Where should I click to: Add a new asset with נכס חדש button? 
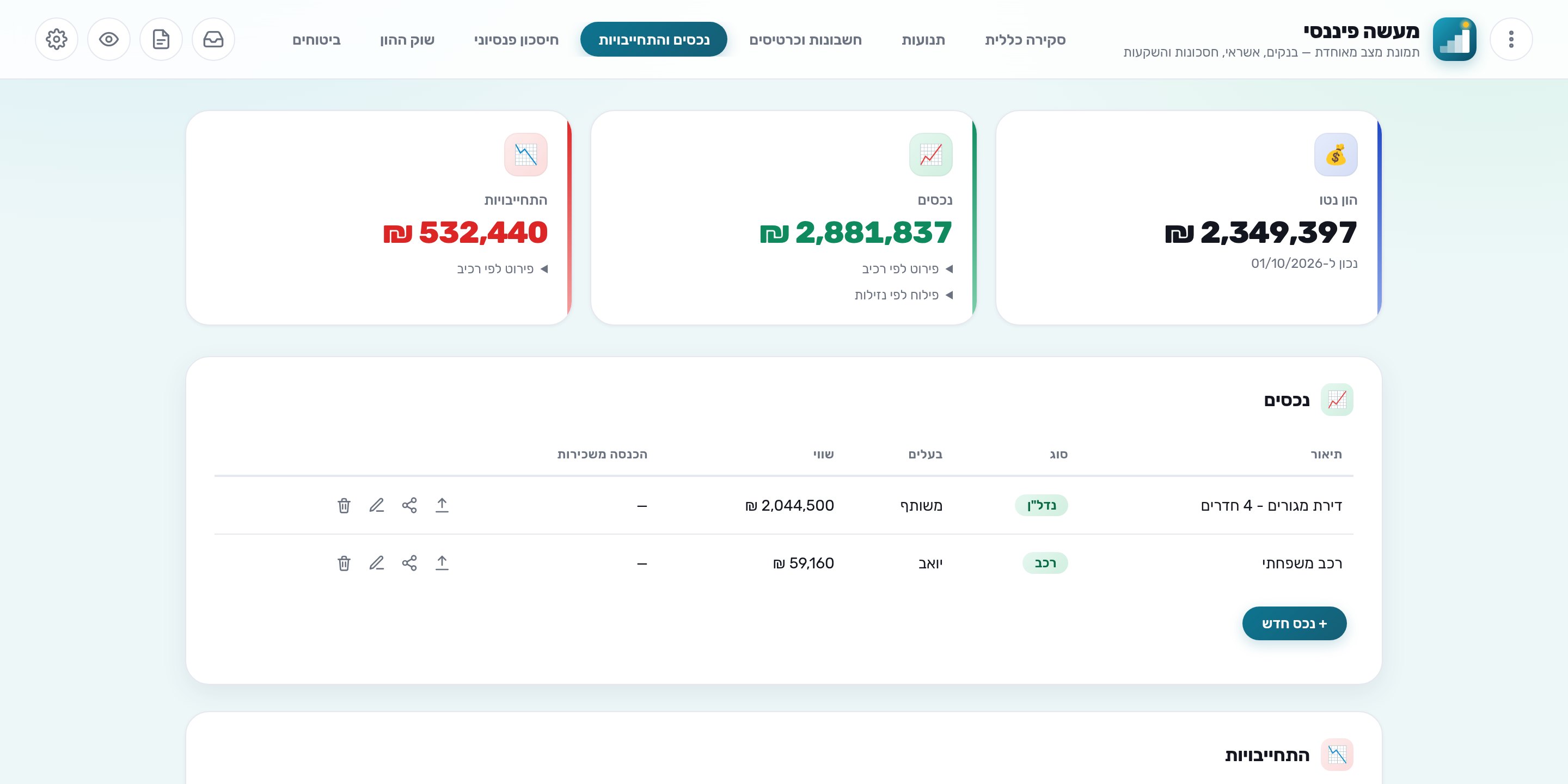[1294, 623]
